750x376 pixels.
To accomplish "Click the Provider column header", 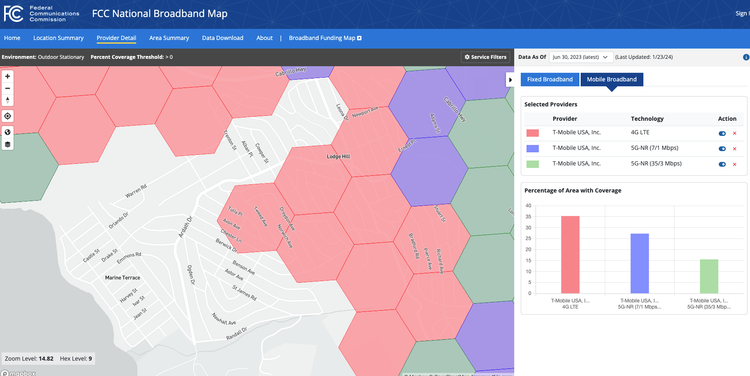I will tap(564, 119).
